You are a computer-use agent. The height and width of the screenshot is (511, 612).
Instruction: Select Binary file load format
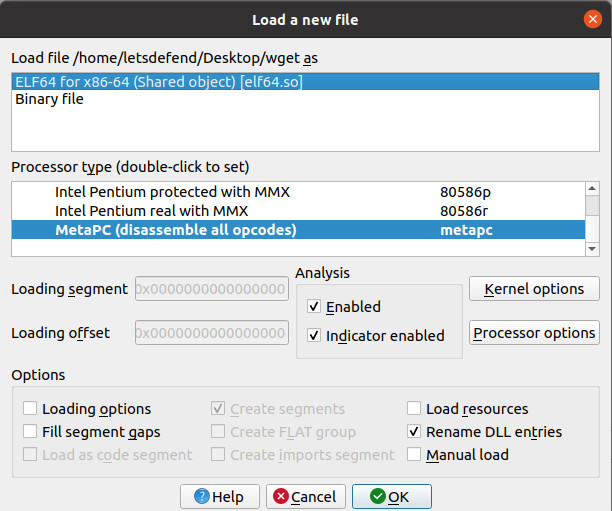[50, 100]
